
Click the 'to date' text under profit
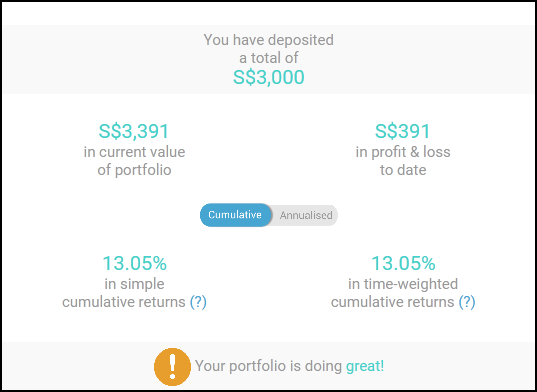403,170
